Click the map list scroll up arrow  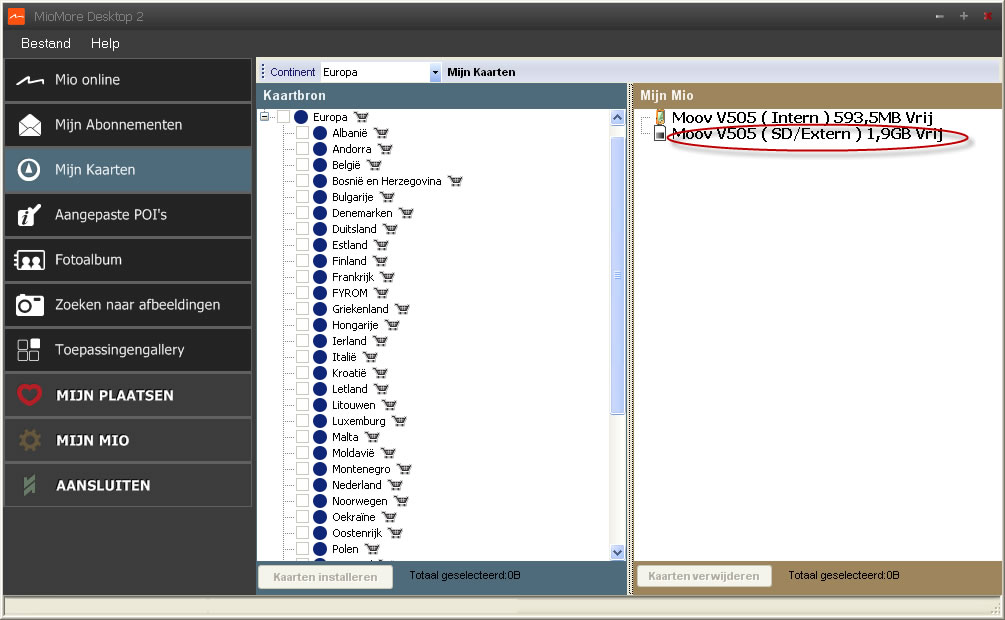click(x=617, y=117)
